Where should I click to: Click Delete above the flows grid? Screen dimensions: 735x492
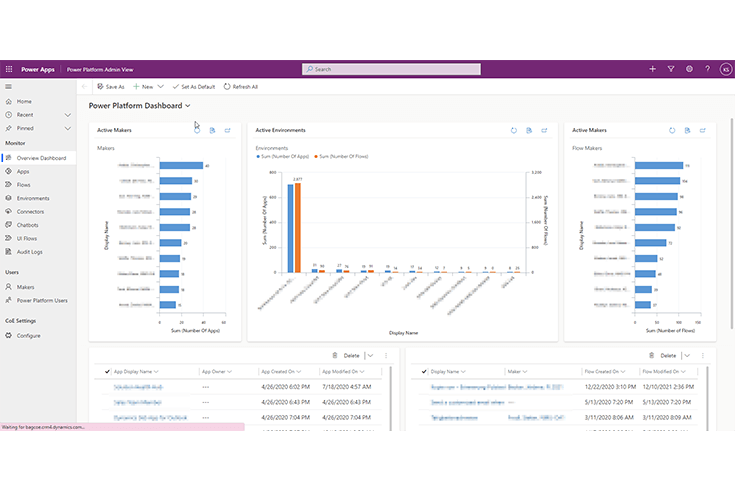[x=663, y=356]
